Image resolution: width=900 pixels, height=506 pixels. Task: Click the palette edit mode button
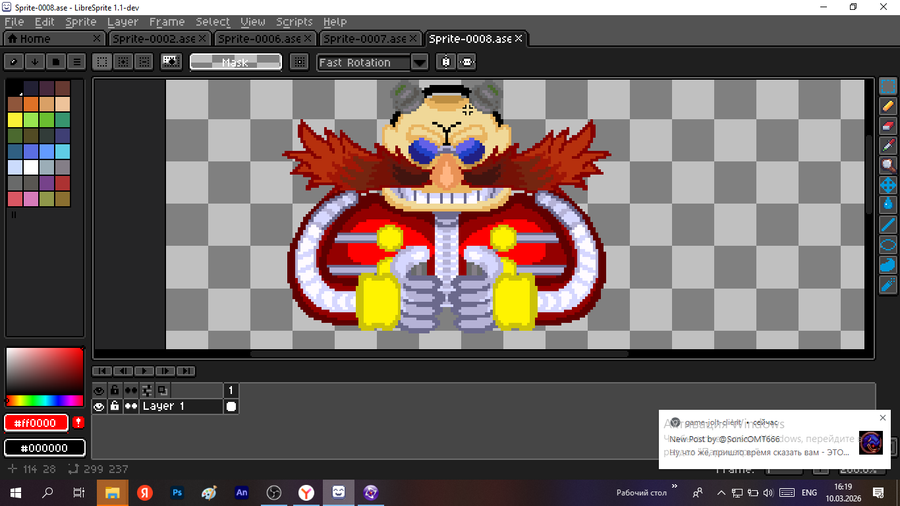(14, 61)
